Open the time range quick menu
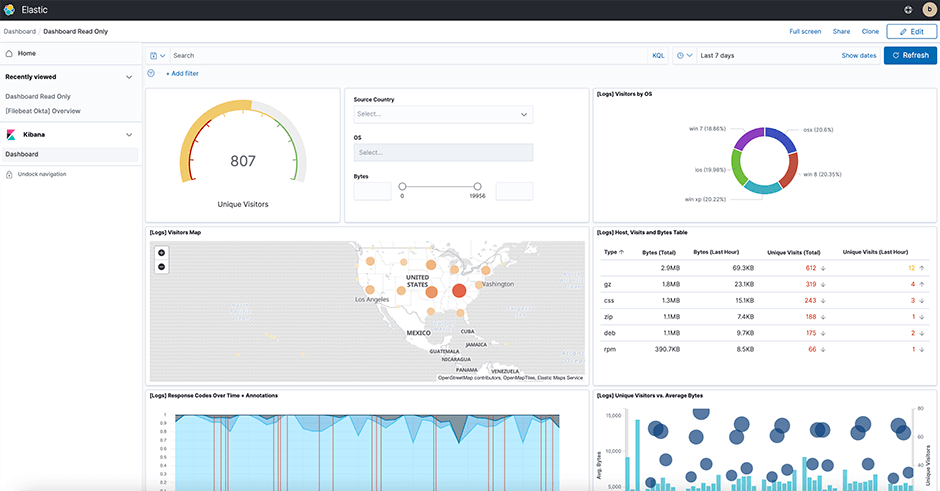 pos(684,56)
